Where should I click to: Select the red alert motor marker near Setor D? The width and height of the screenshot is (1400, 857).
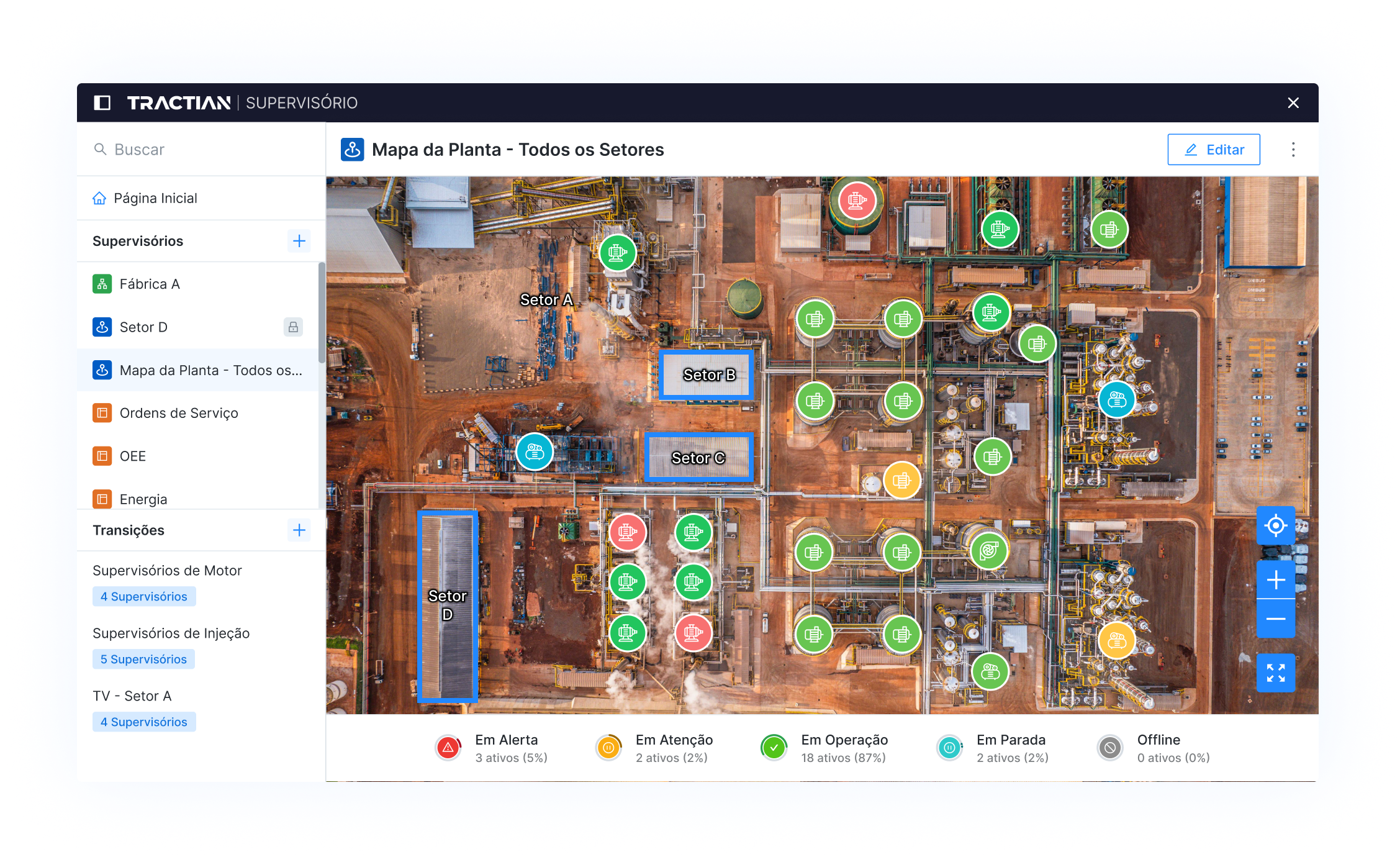point(629,532)
